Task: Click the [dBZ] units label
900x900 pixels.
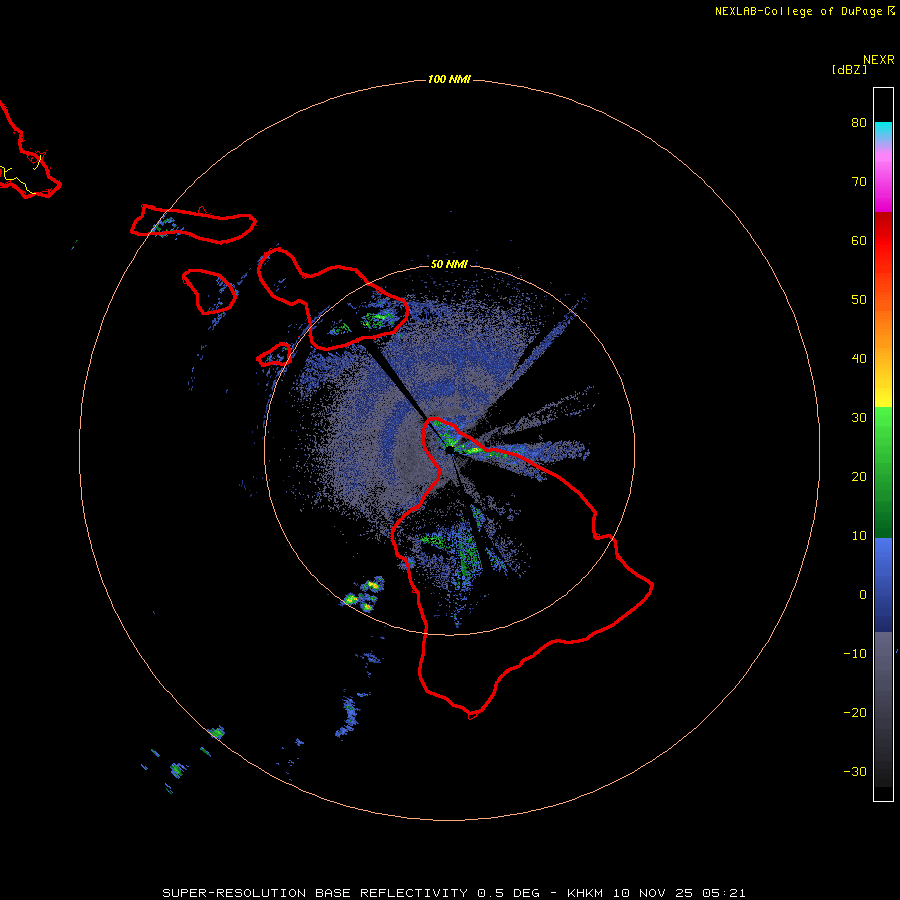Action: coord(849,70)
